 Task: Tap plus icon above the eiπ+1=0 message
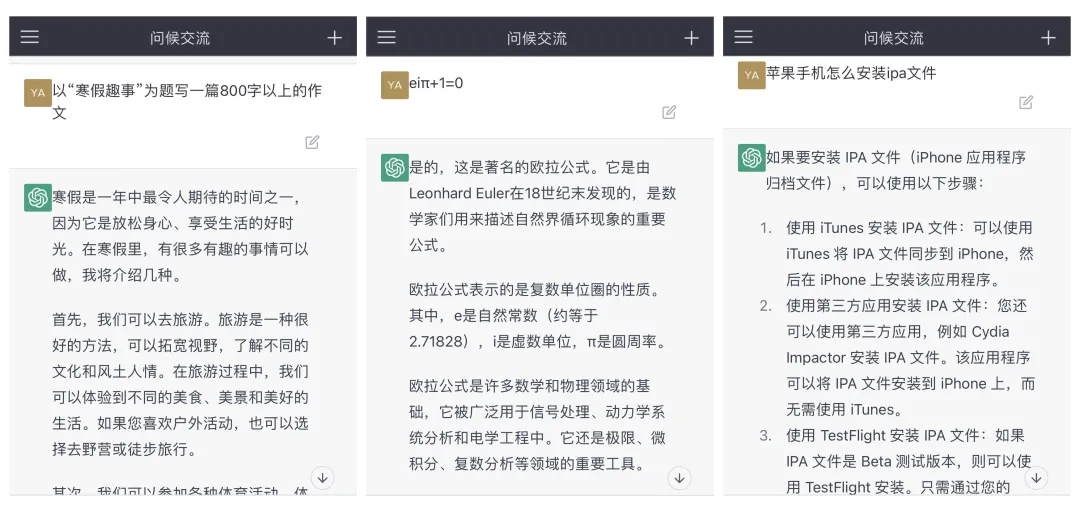coord(691,38)
